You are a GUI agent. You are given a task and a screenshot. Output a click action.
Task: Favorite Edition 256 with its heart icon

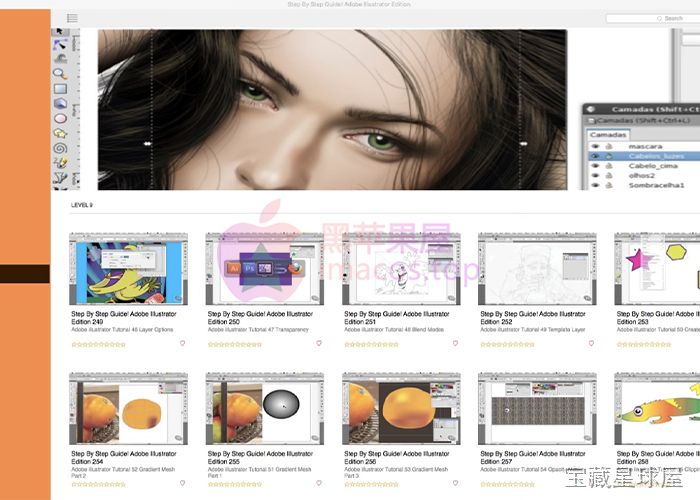click(x=455, y=483)
